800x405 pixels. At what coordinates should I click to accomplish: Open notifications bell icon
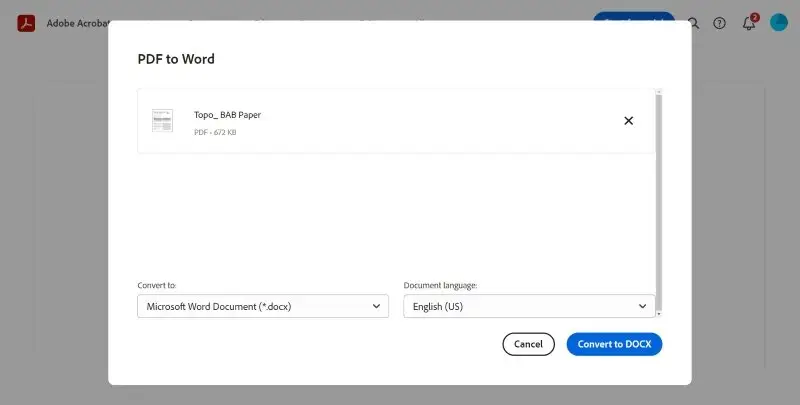coord(749,23)
